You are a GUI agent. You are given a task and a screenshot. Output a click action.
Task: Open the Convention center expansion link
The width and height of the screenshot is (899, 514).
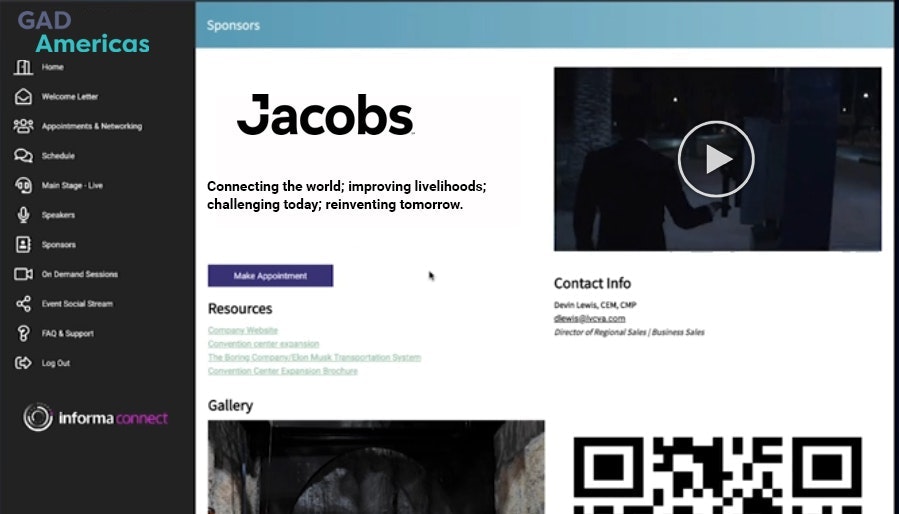click(x=263, y=344)
